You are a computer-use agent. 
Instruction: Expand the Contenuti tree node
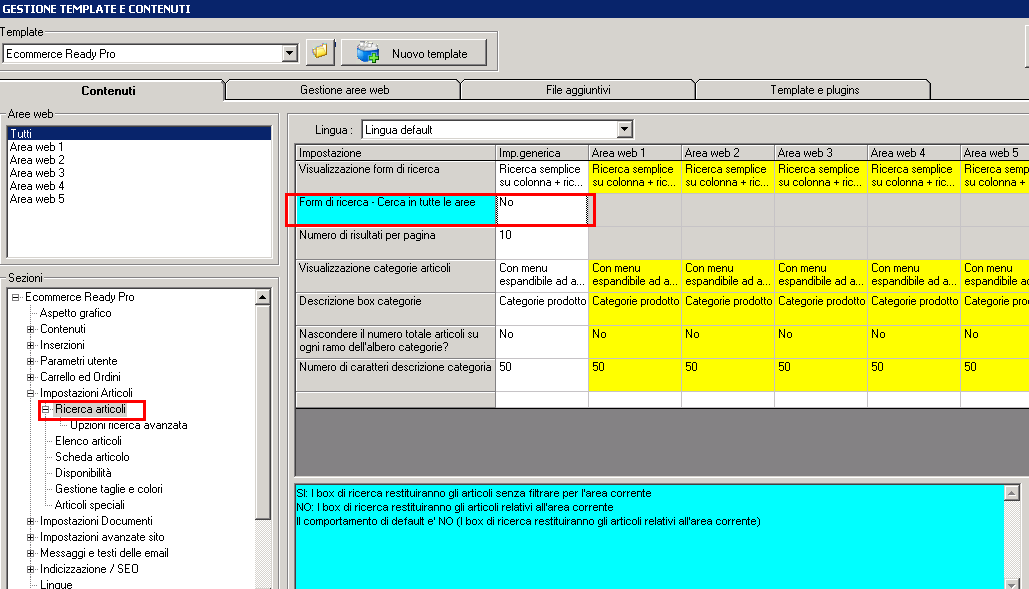(30, 329)
